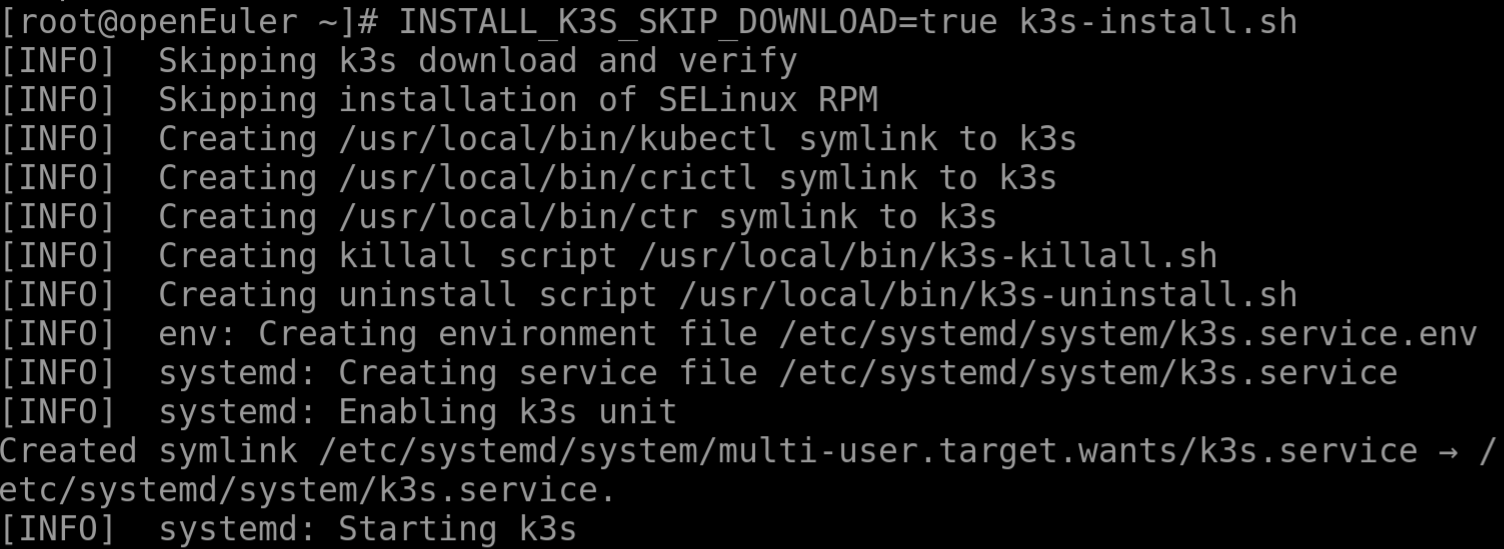
Task: Click the [INFO] tag on the first output line
Action: 57,60
